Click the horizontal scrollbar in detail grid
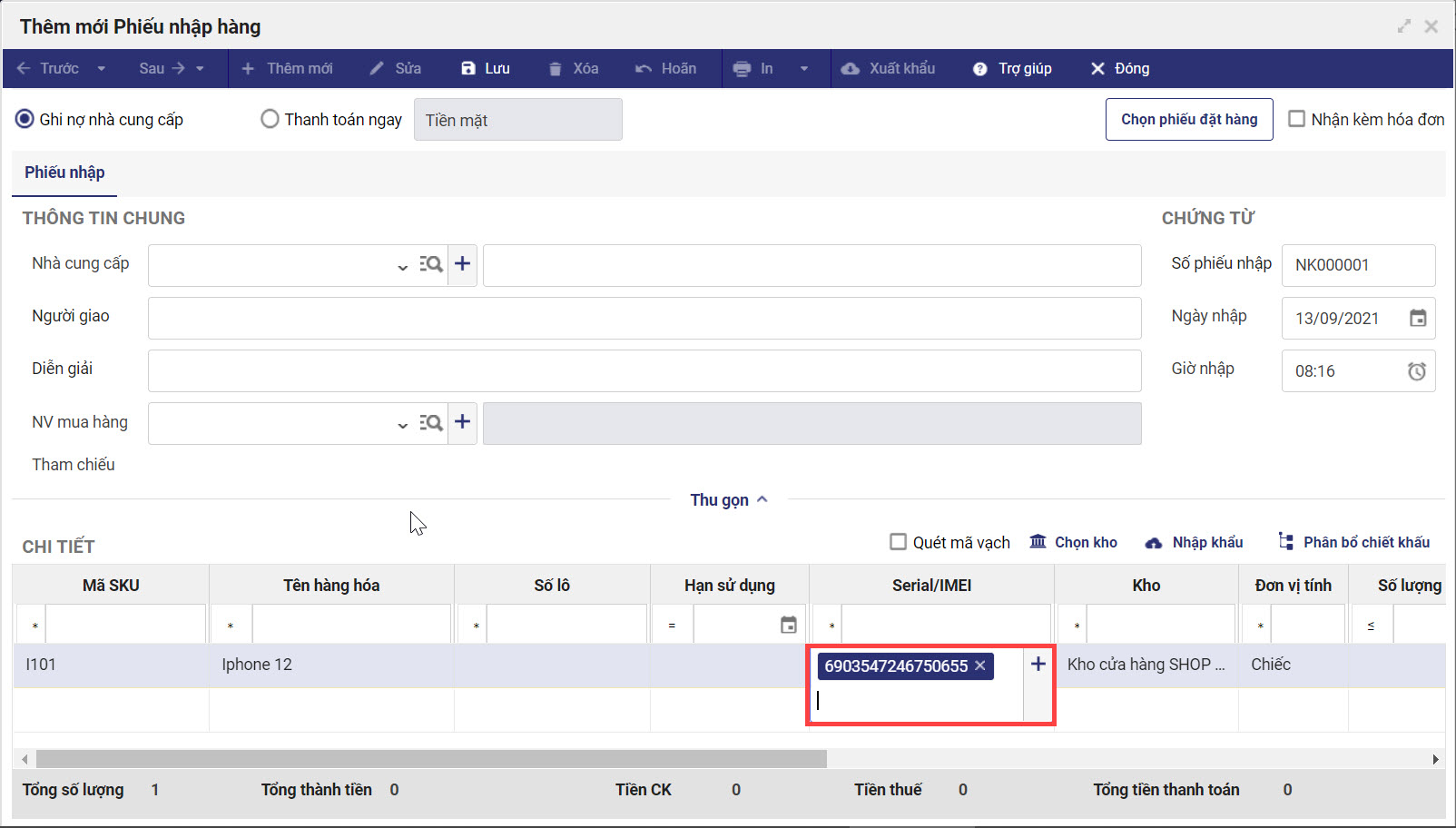 pyautogui.click(x=431, y=759)
